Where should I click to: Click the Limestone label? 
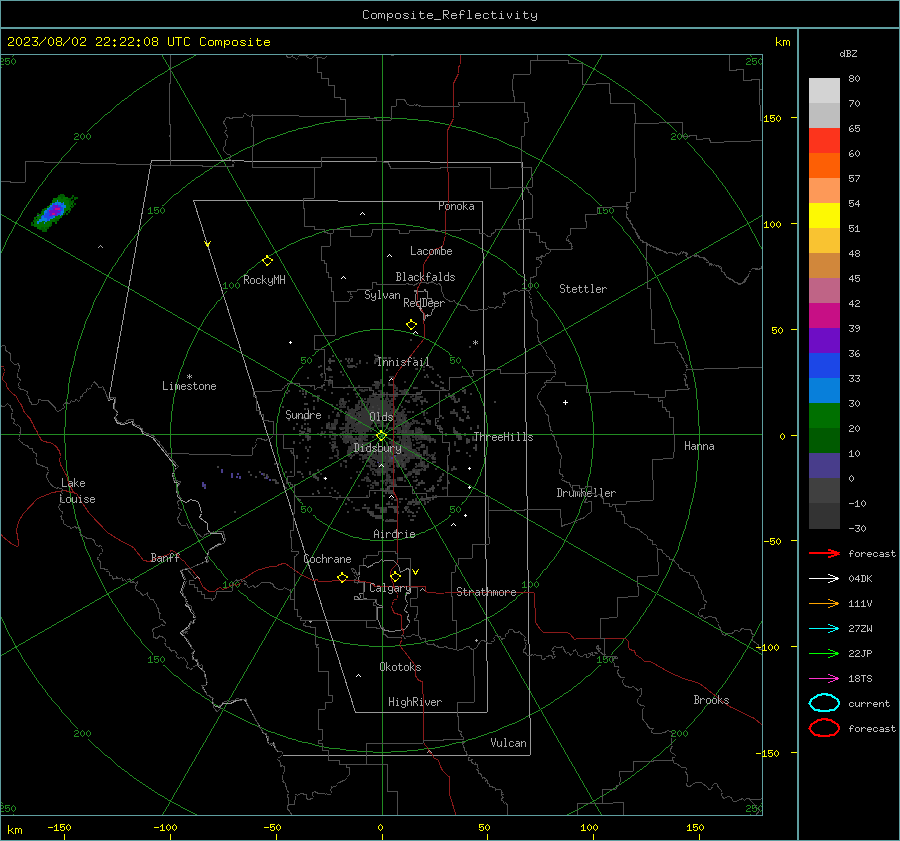coord(189,386)
